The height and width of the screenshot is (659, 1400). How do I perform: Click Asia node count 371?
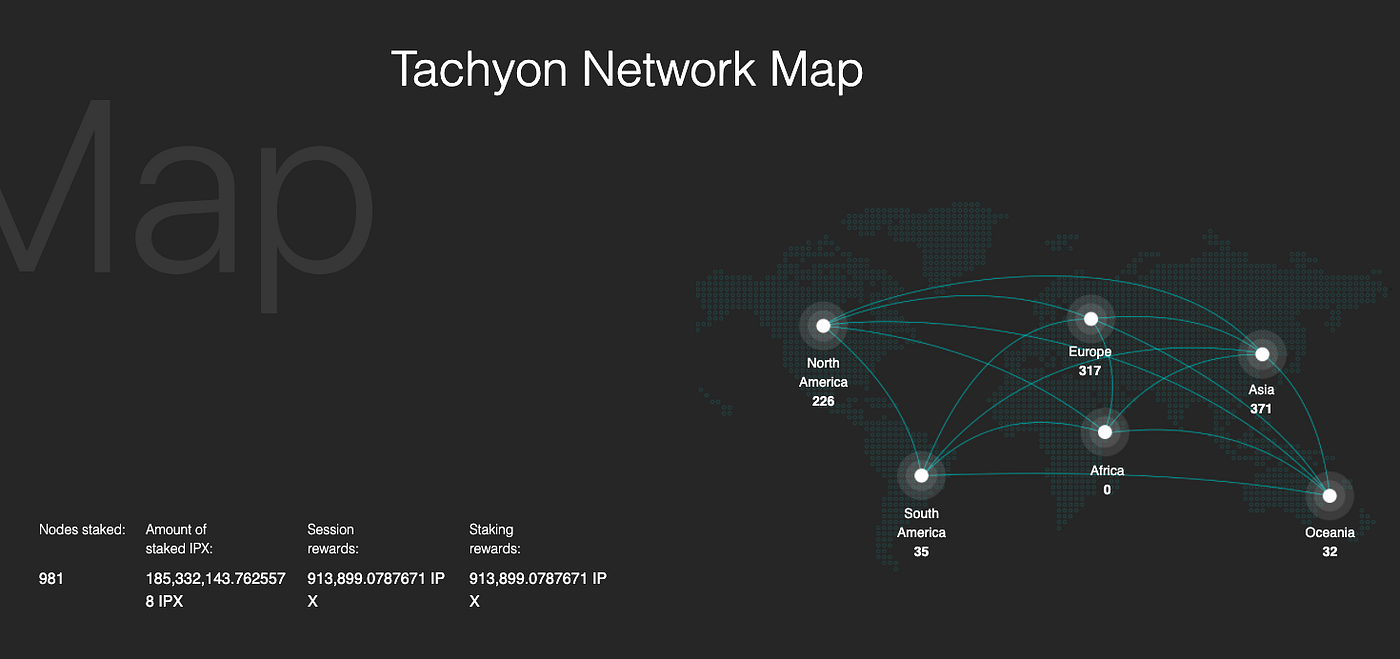pyautogui.click(x=1261, y=409)
